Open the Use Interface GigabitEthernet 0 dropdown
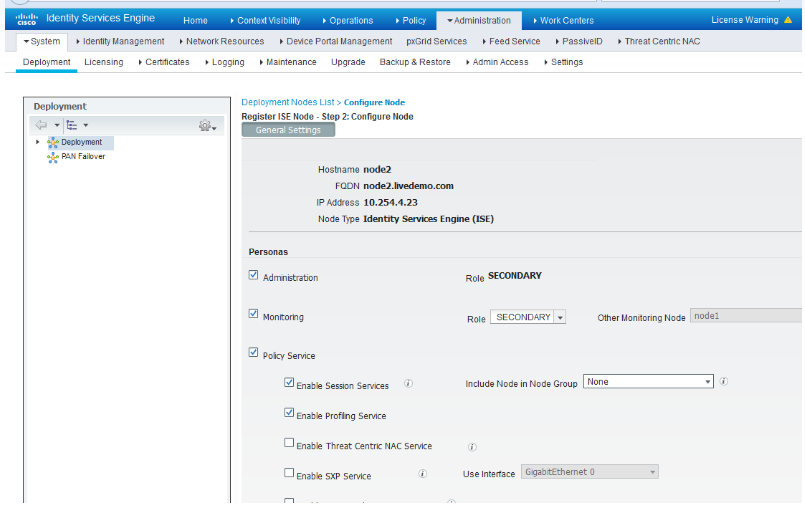The width and height of the screenshot is (805, 507). click(x=589, y=472)
